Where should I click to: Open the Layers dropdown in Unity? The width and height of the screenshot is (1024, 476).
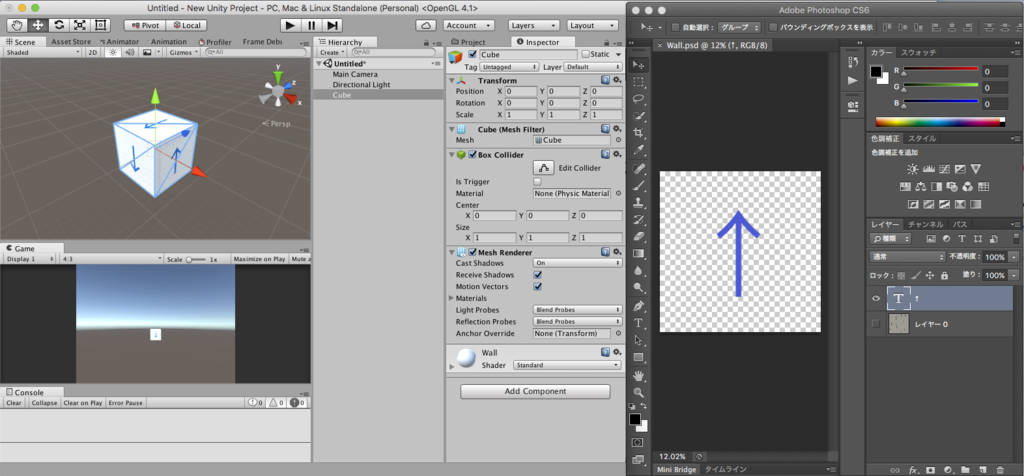(534, 25)
